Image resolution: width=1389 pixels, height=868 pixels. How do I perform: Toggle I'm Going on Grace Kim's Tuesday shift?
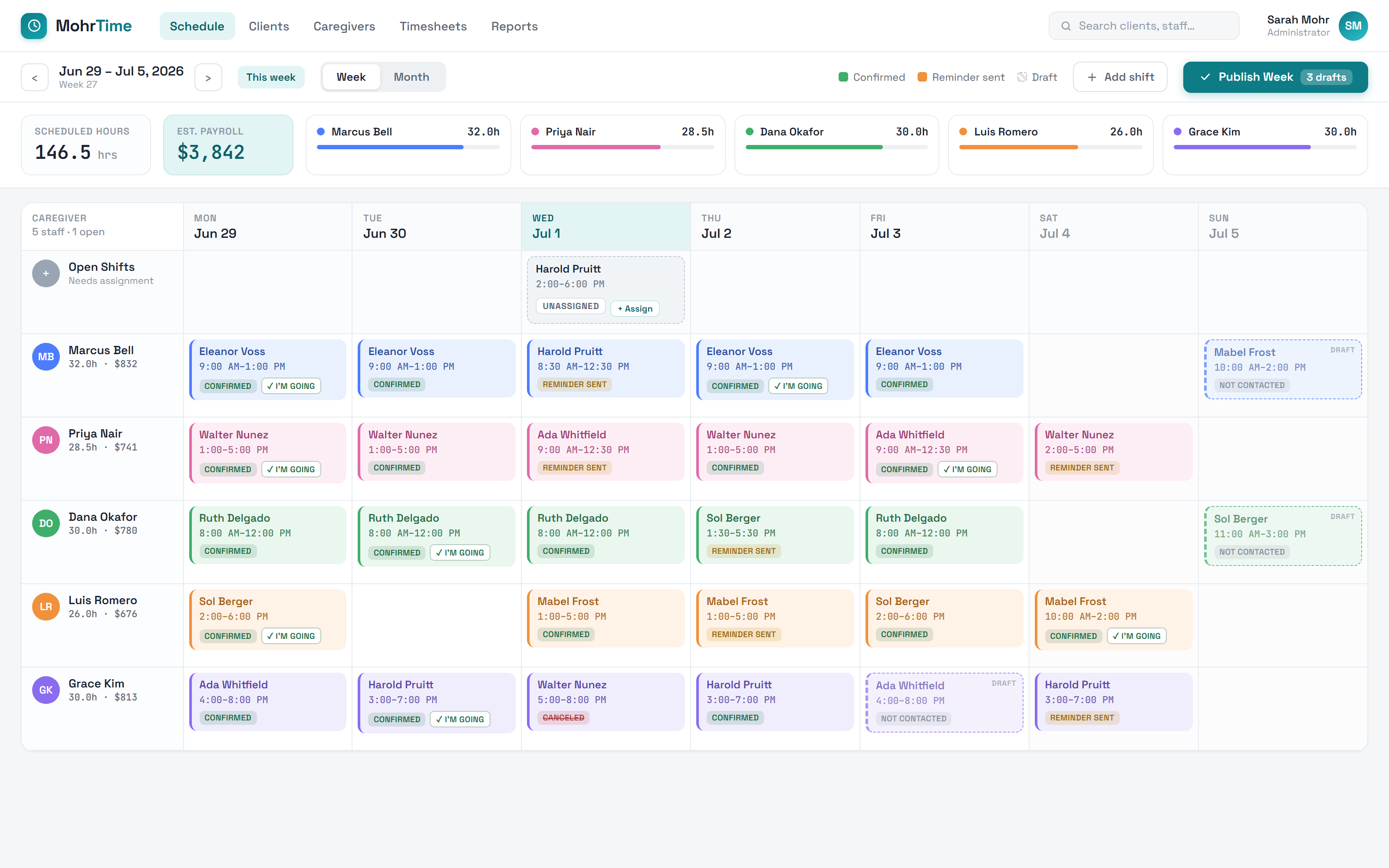[460, 719]
